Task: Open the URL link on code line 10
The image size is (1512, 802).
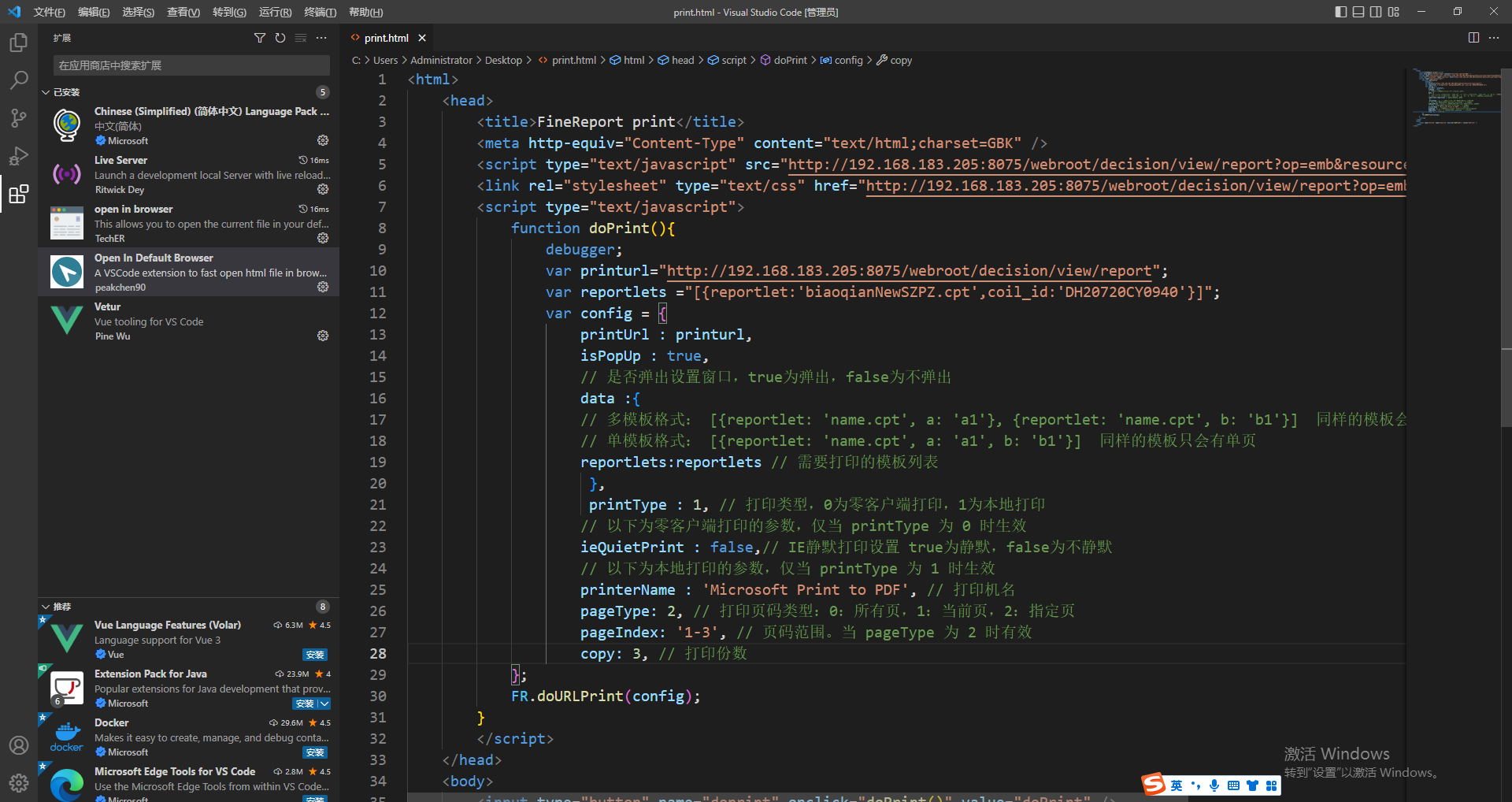Action: coord(910,271)
